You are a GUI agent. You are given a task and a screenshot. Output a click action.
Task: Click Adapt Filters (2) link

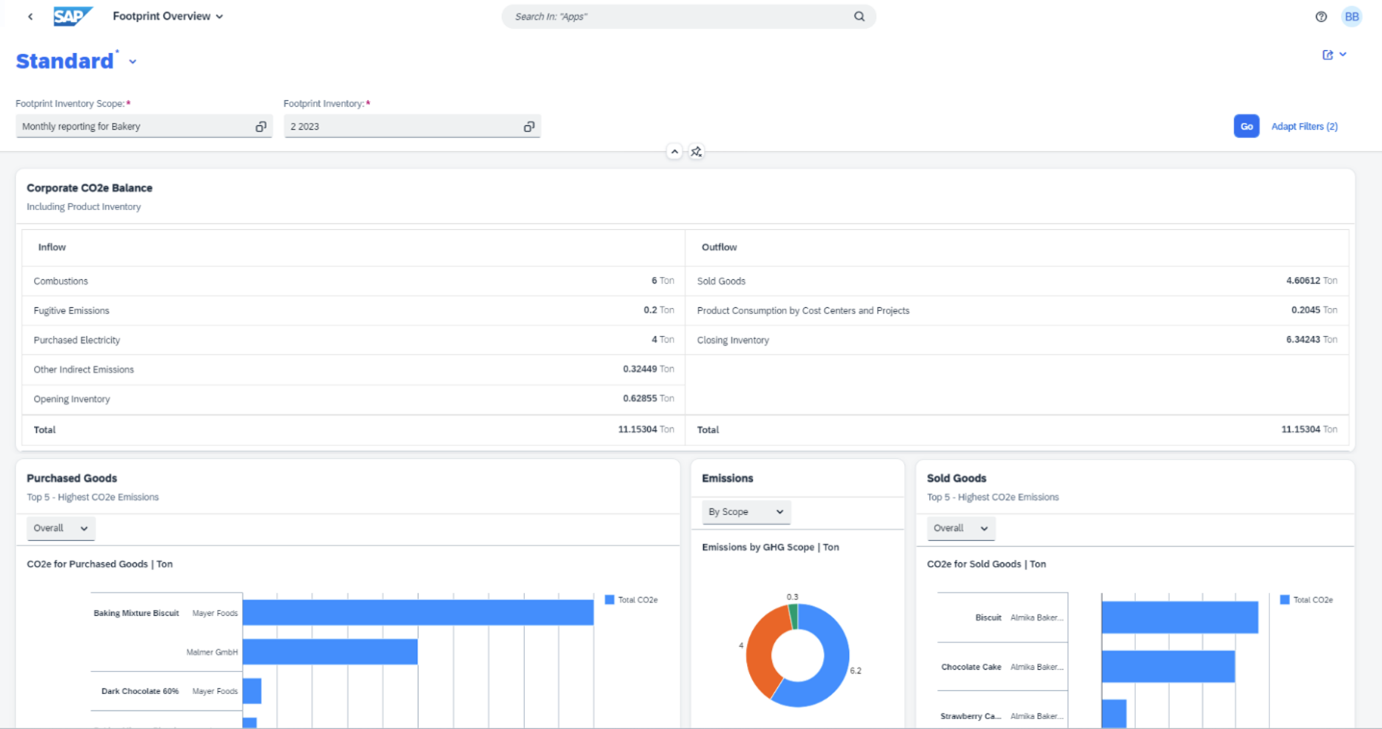click(x=1304, y=127)
